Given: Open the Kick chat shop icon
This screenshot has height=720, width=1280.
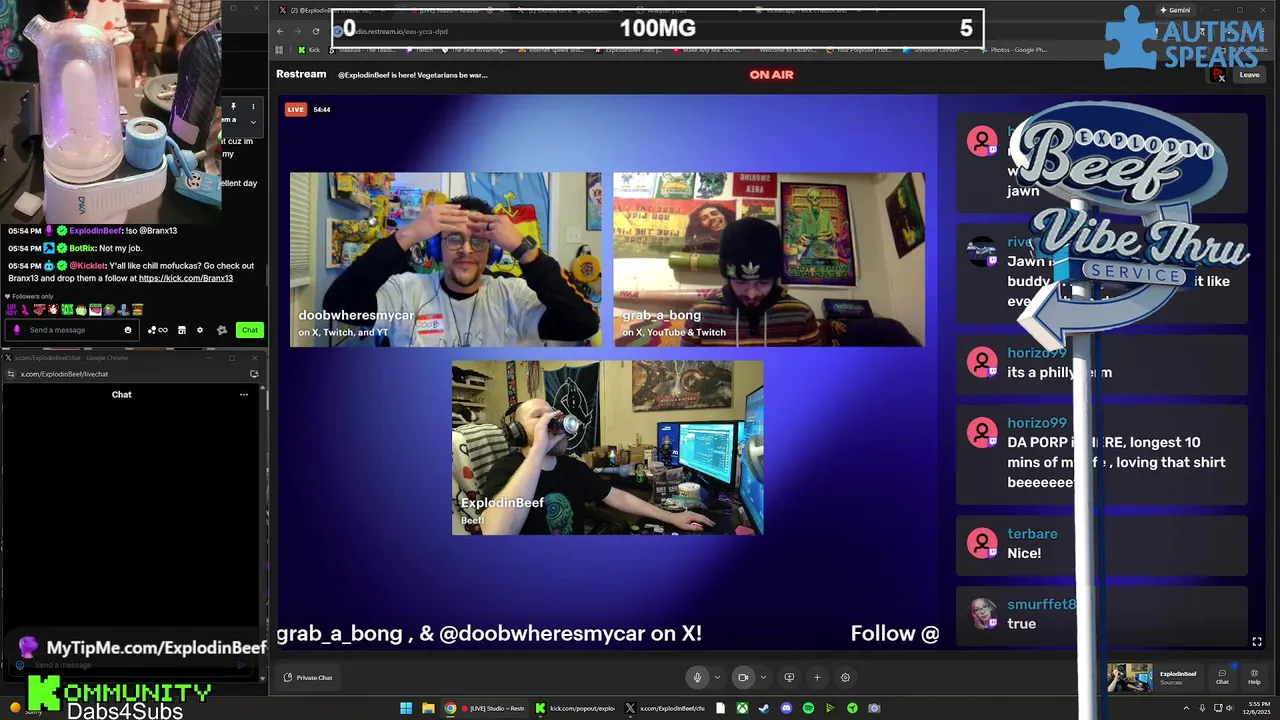Looking at the screenshot, I should 182,330.
